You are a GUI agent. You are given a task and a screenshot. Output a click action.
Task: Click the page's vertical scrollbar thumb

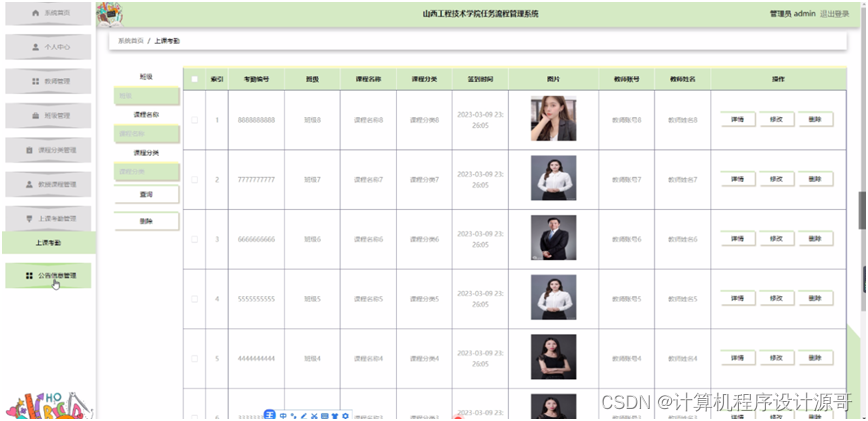pyautogui.click(x=862, y=210)
